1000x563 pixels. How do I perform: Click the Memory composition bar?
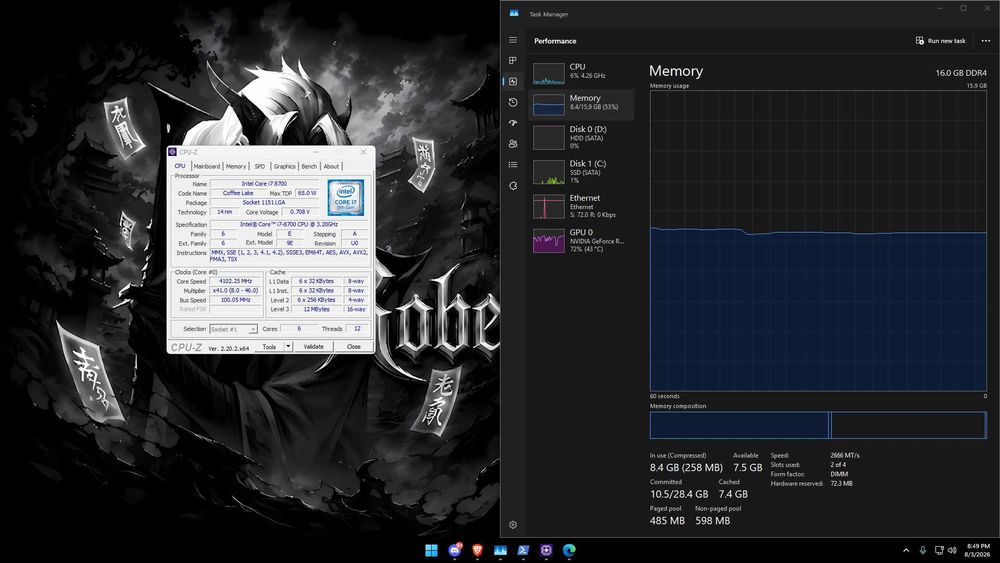818,425
